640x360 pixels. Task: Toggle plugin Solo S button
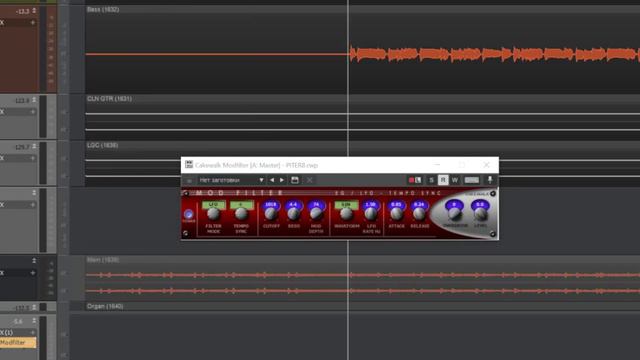point(431,180)
